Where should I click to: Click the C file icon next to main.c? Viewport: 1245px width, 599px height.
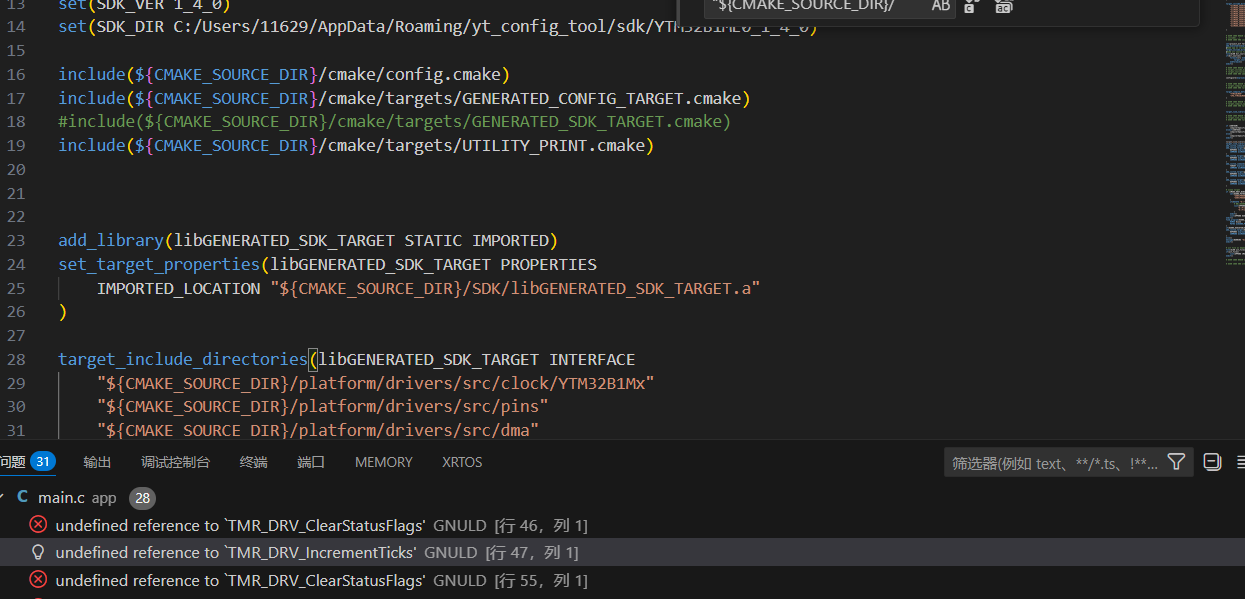pos(22,497)
